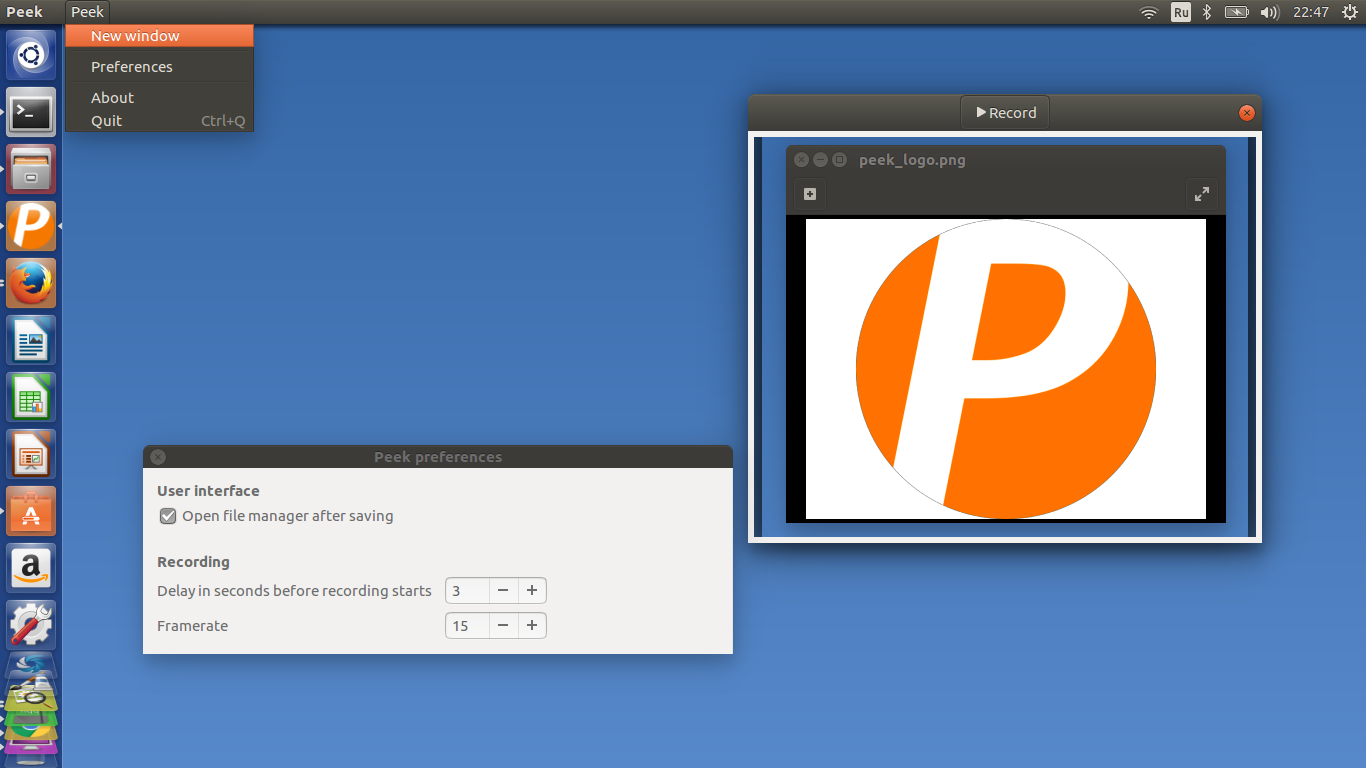Decrease recording delay with minus button
The image size is (1366, 768).
[x=503, y=591]
